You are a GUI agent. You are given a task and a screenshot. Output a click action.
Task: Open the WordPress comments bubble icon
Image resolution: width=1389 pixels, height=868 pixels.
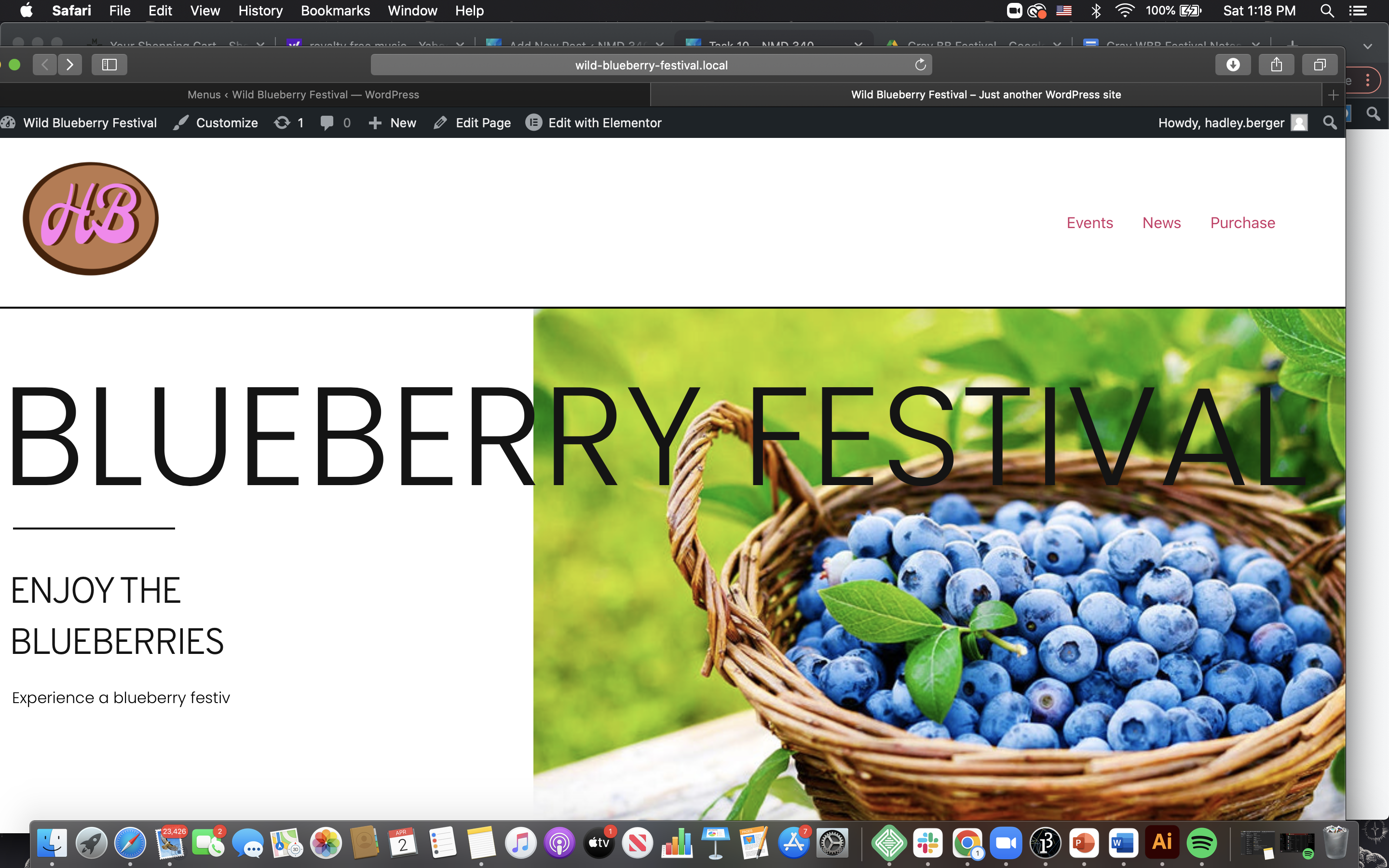click(x=327, y=123)
